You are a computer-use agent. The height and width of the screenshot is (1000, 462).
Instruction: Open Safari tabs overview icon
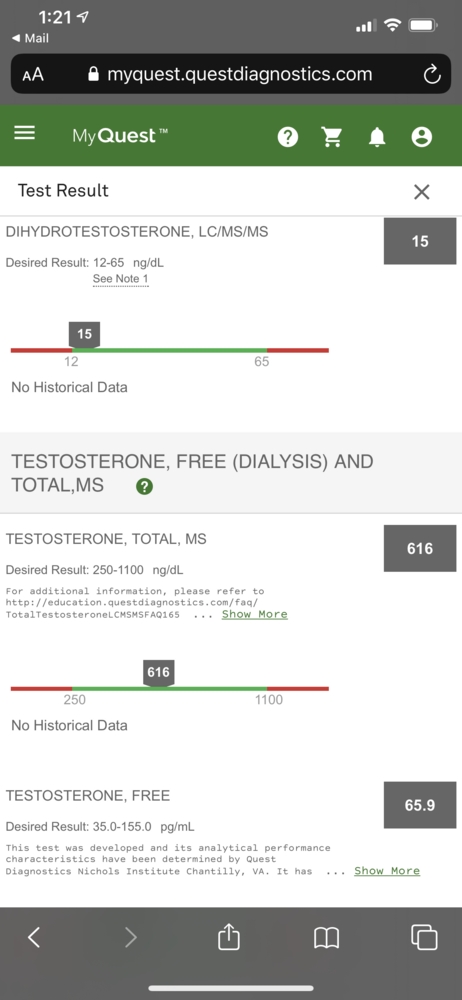pyautogui.click(x=424, y=937)
